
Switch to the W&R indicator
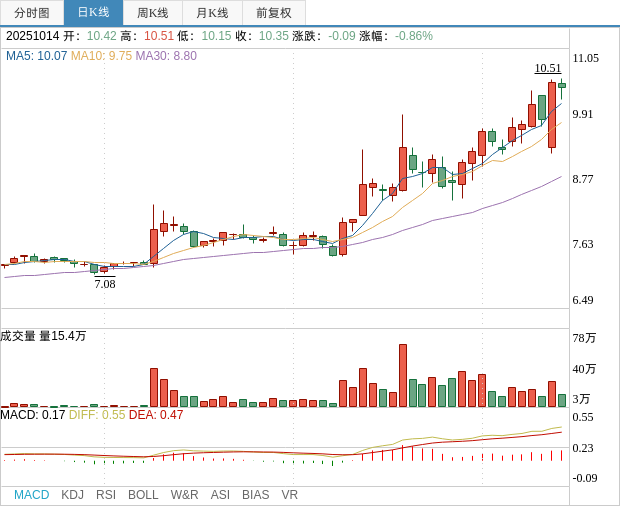pyautogui.click(x=184, y=495)
